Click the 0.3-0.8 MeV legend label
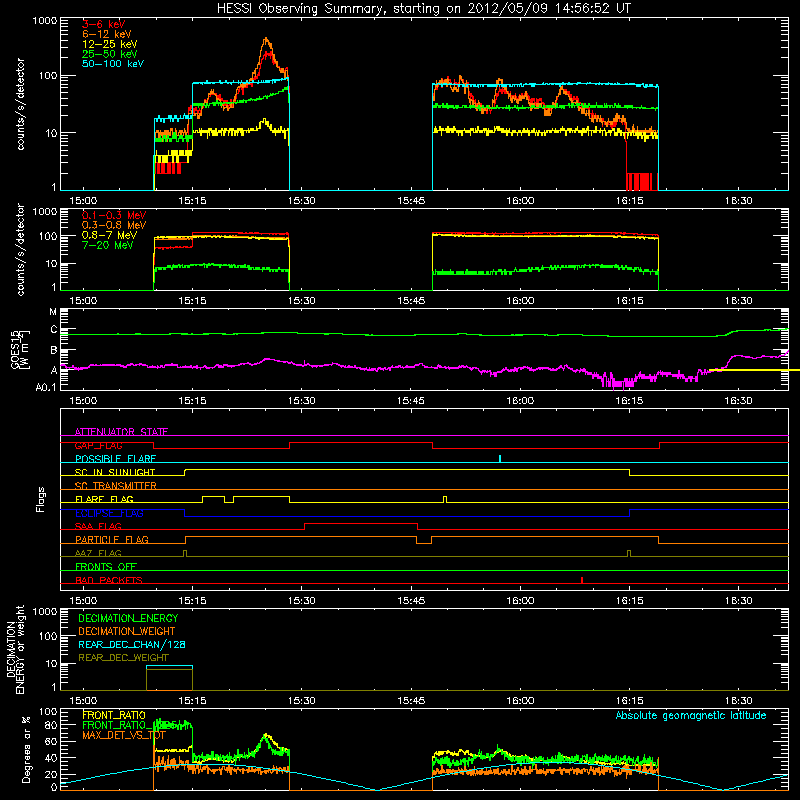Screen dimensions: 800x800 [x=114, y=225]
